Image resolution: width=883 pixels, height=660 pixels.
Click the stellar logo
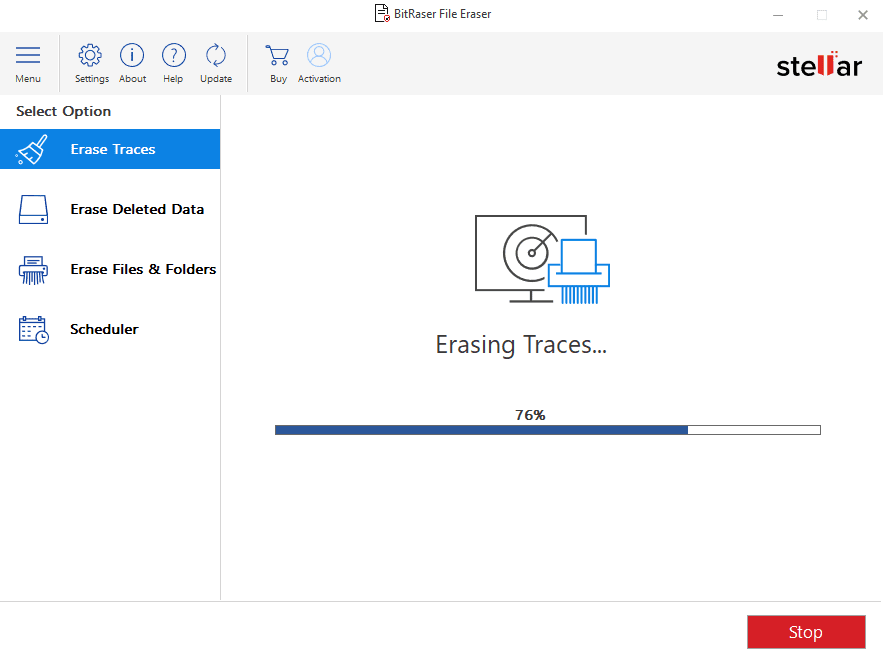coord(819,65)
